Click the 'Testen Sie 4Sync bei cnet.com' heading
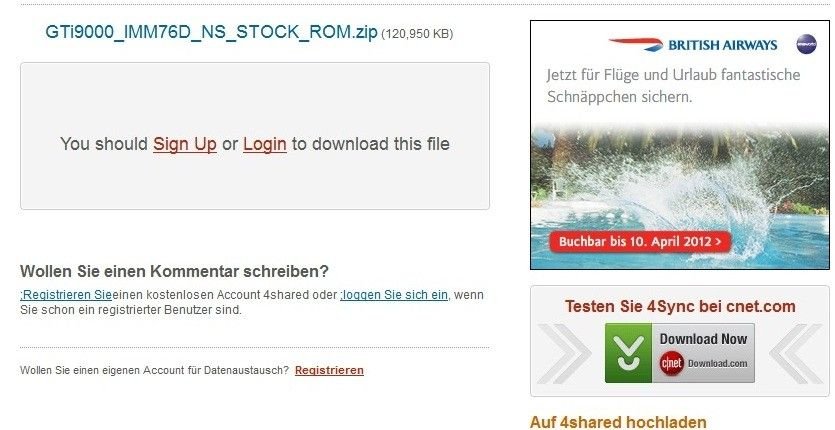This screenshot has height=430, width=835. (x=680, y=306)
